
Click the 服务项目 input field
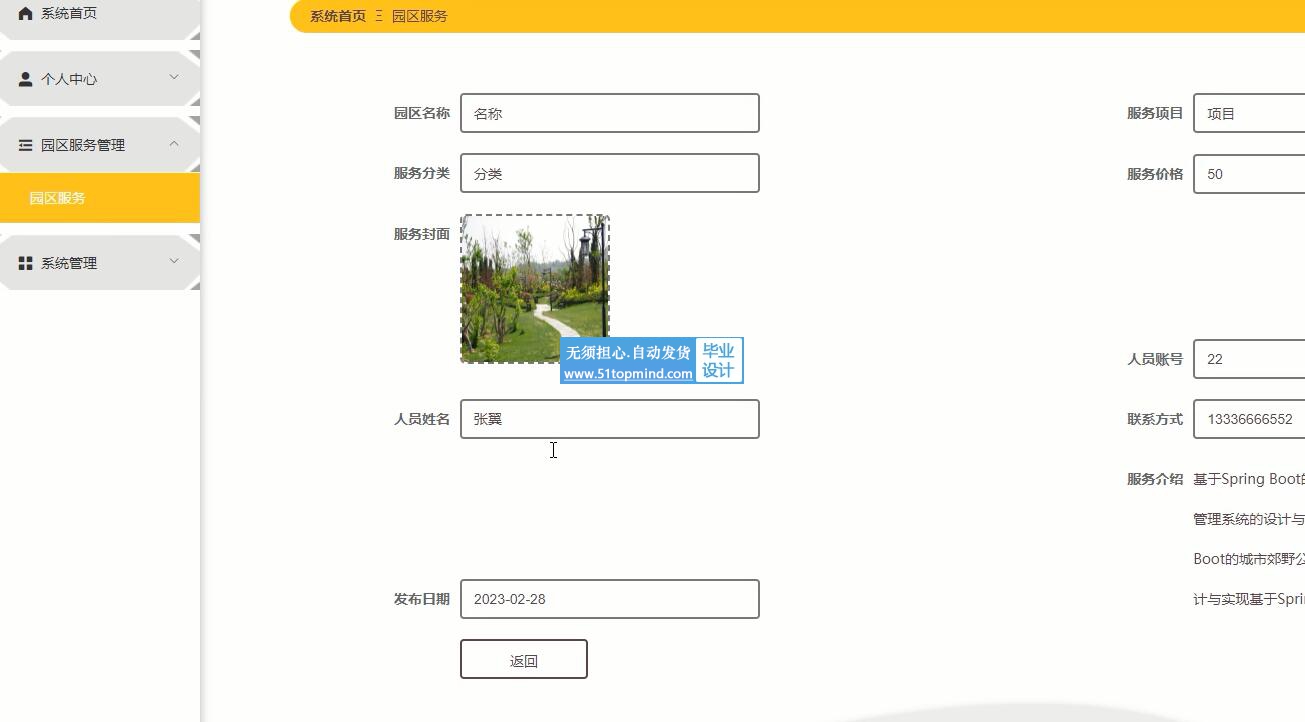(1249, 113)
